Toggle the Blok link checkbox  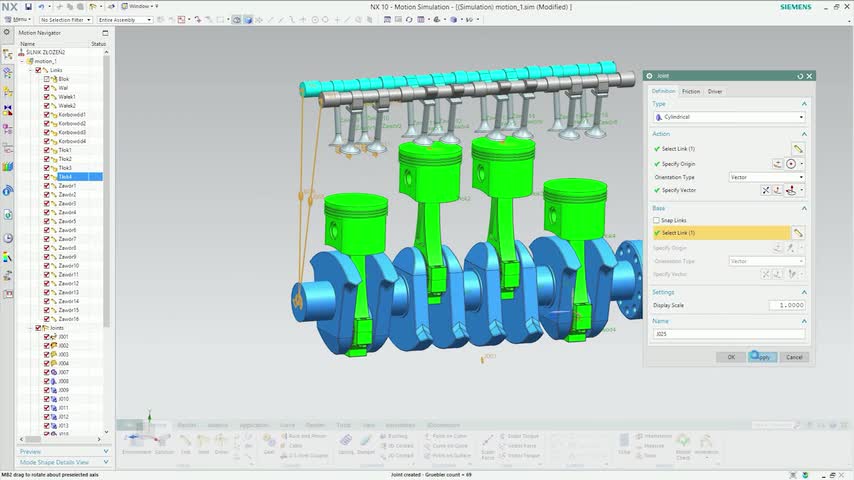point(46,79)
